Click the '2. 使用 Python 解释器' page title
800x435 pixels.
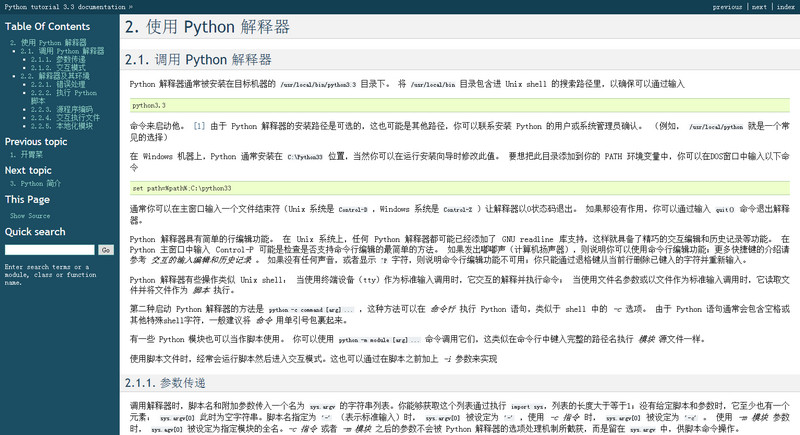(x=207, y=27)
